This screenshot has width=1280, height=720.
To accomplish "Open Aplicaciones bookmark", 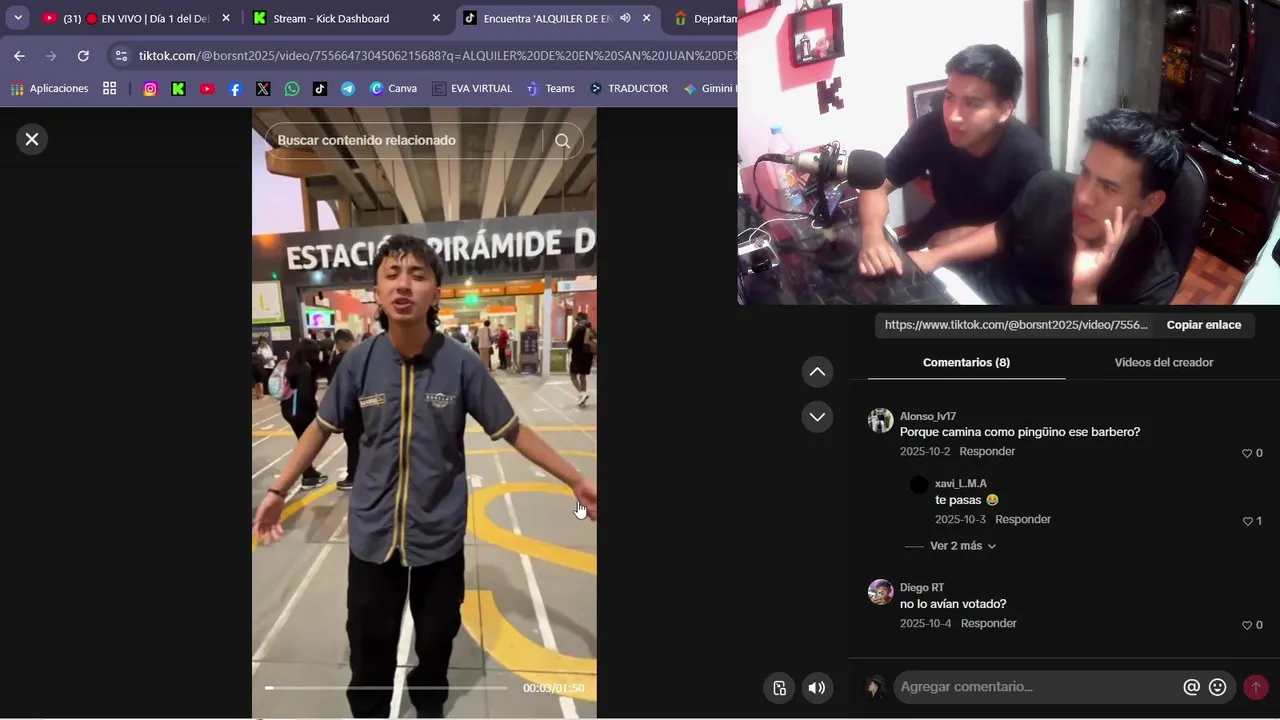I will (x=49, y=89).
